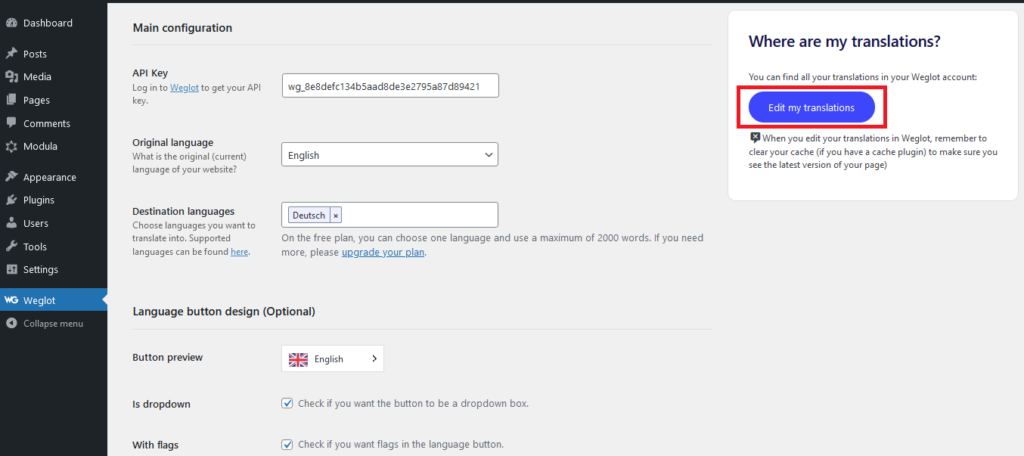Open Media via its sidebar icon
This screenshot has height=456, width=1024.
(11, 77)
